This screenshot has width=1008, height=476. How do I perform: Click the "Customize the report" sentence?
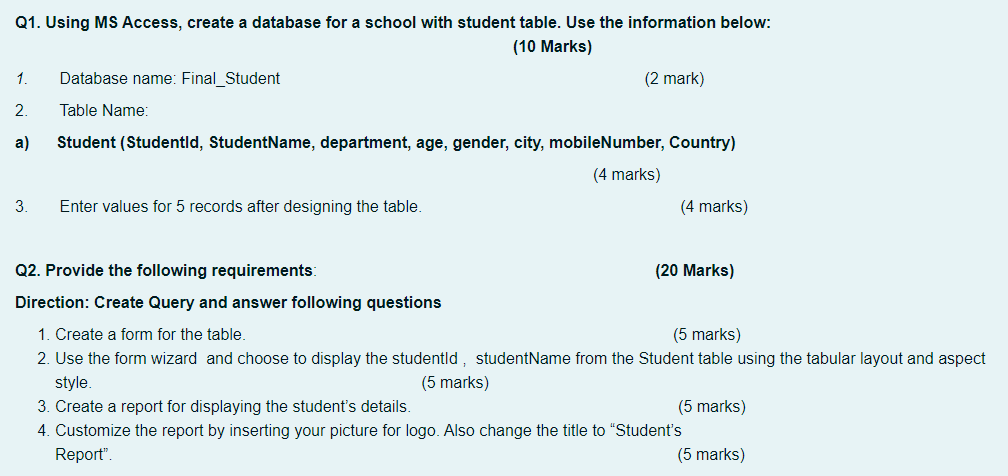pos(368,443)
